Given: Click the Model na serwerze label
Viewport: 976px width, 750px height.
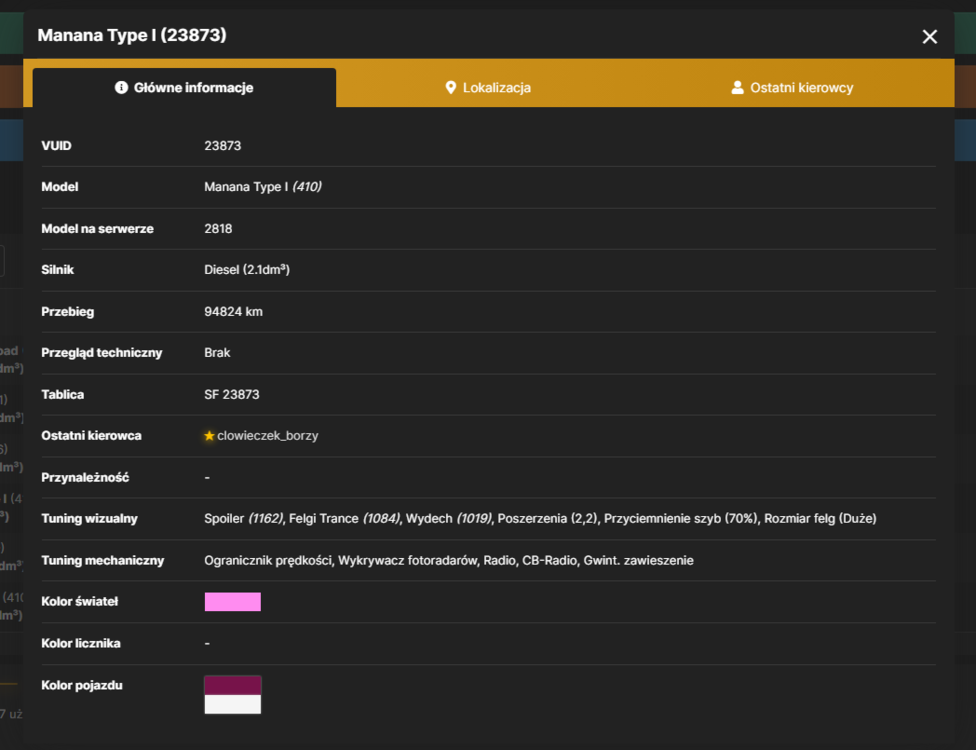Looking at the screenshot, I should pyautogui.click(x=97, y=228).
